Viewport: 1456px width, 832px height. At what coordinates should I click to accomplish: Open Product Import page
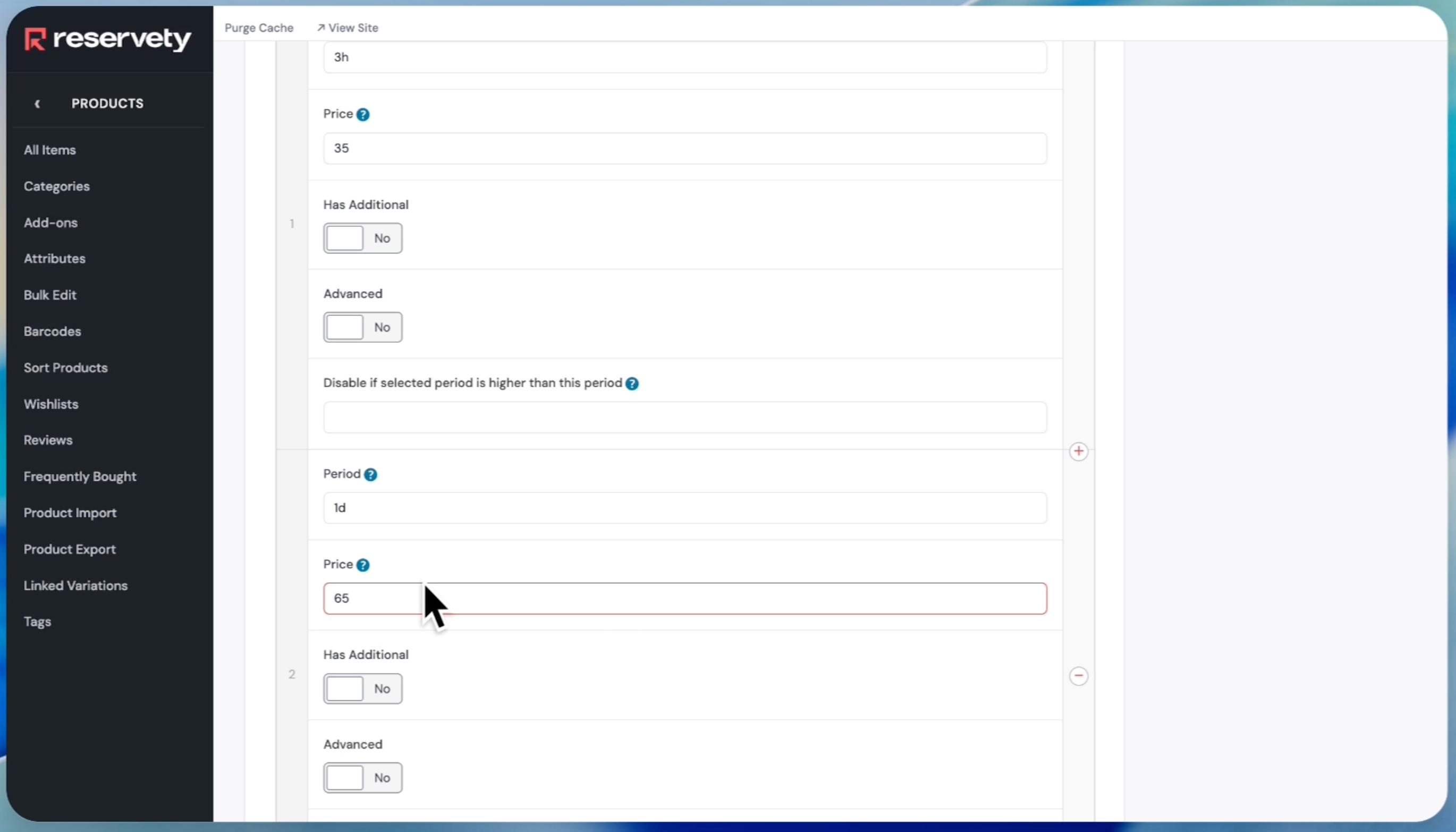point(70,513)
